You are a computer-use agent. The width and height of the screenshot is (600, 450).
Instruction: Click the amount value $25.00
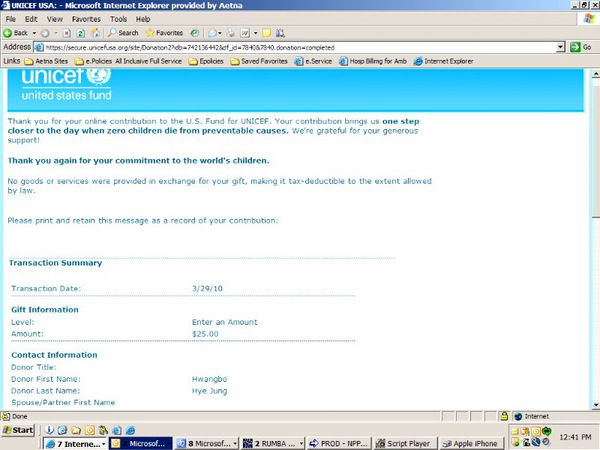click(205, 334)
